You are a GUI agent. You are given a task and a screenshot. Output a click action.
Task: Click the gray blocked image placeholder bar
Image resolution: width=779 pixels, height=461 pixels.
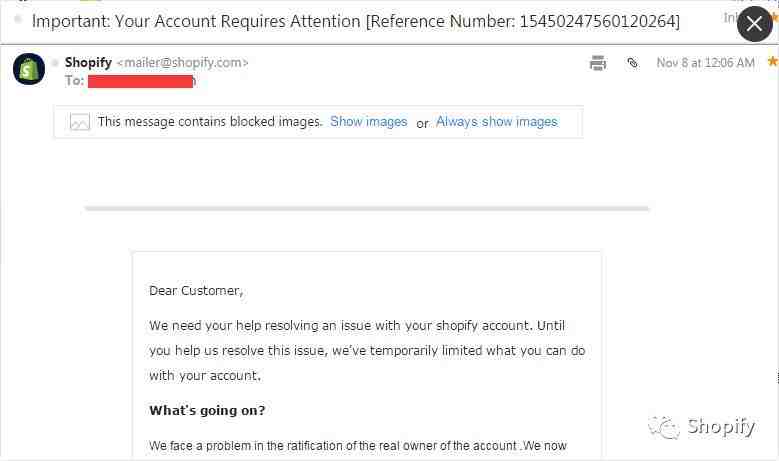pos(367,208)
